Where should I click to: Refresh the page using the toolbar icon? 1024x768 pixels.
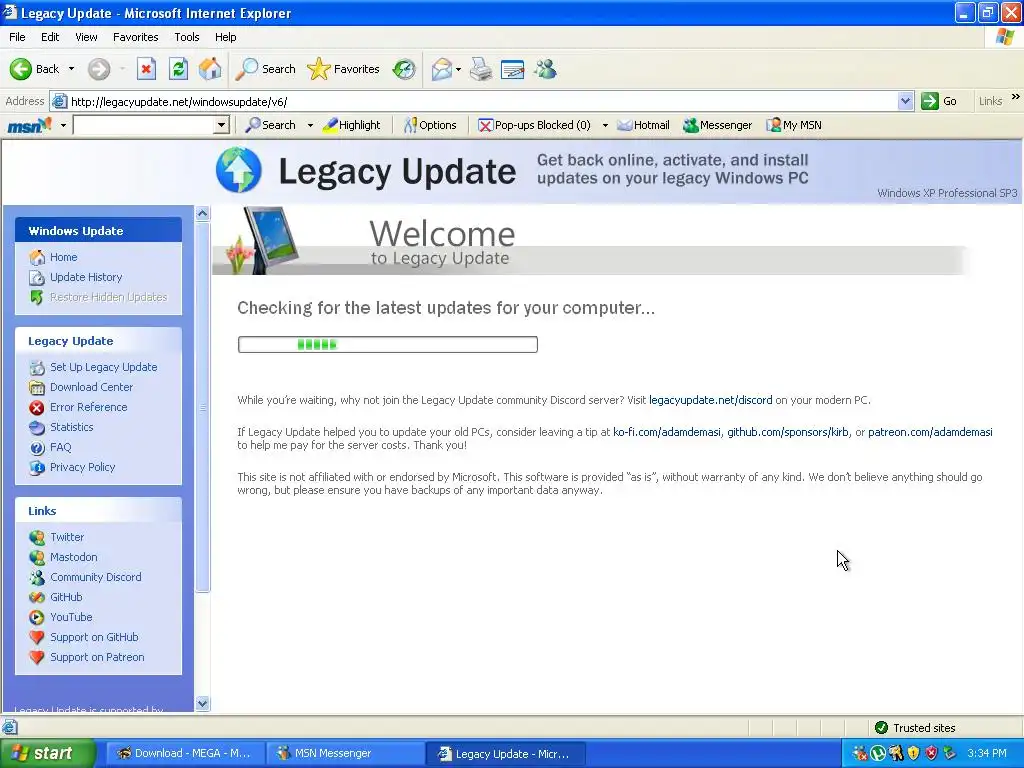[178, 69]
